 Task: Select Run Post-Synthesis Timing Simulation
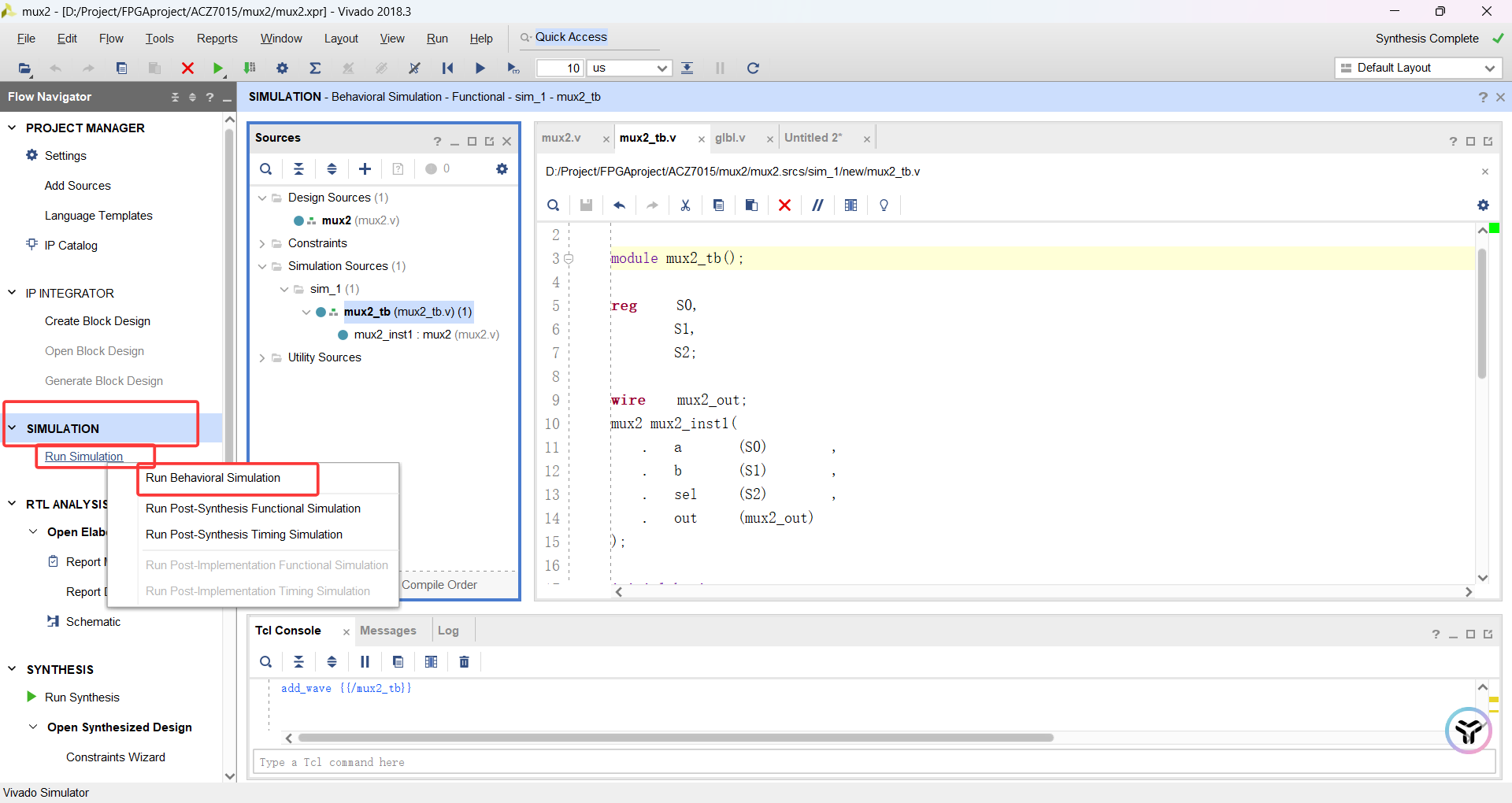[x=244, y=535]
